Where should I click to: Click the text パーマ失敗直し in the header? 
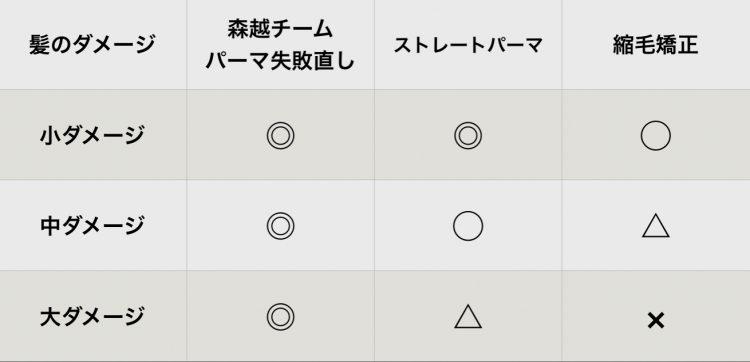(280, 61)
